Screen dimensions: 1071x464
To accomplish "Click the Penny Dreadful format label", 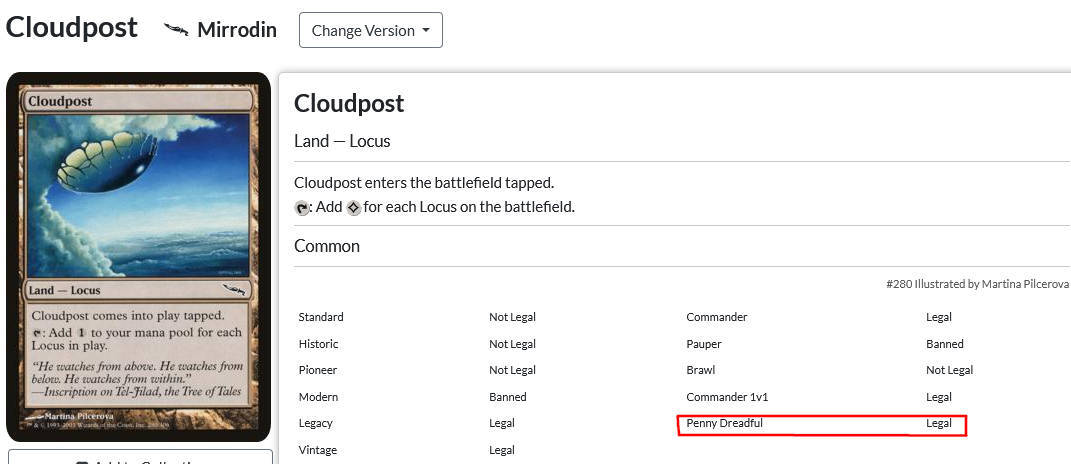I will 724,423.
